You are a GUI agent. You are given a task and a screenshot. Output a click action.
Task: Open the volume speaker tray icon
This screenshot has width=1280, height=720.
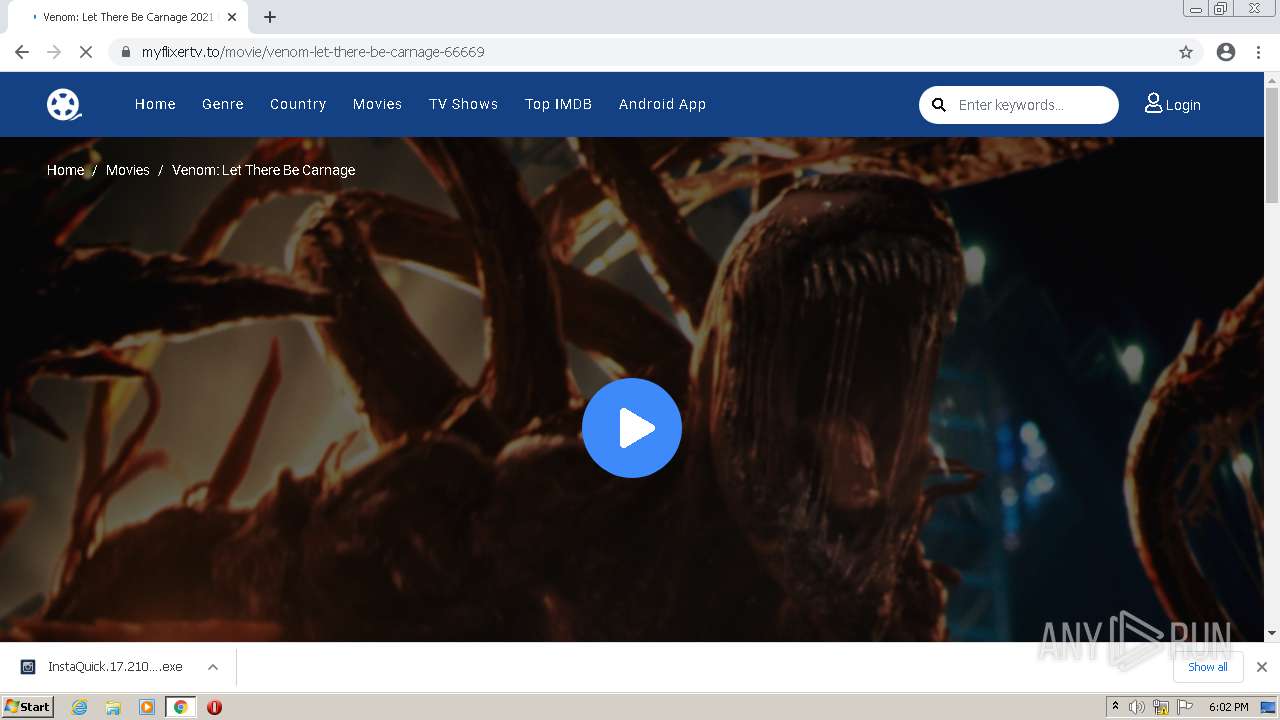[1137, 707]
